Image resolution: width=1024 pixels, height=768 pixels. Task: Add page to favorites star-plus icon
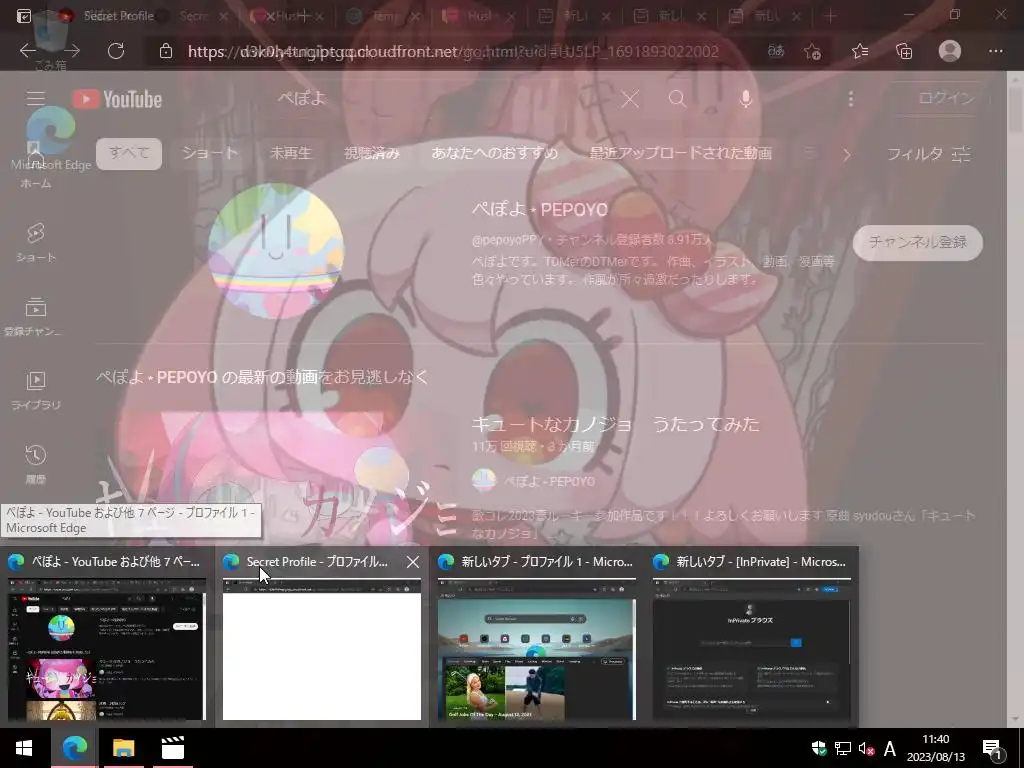click(x=813, y=52)
